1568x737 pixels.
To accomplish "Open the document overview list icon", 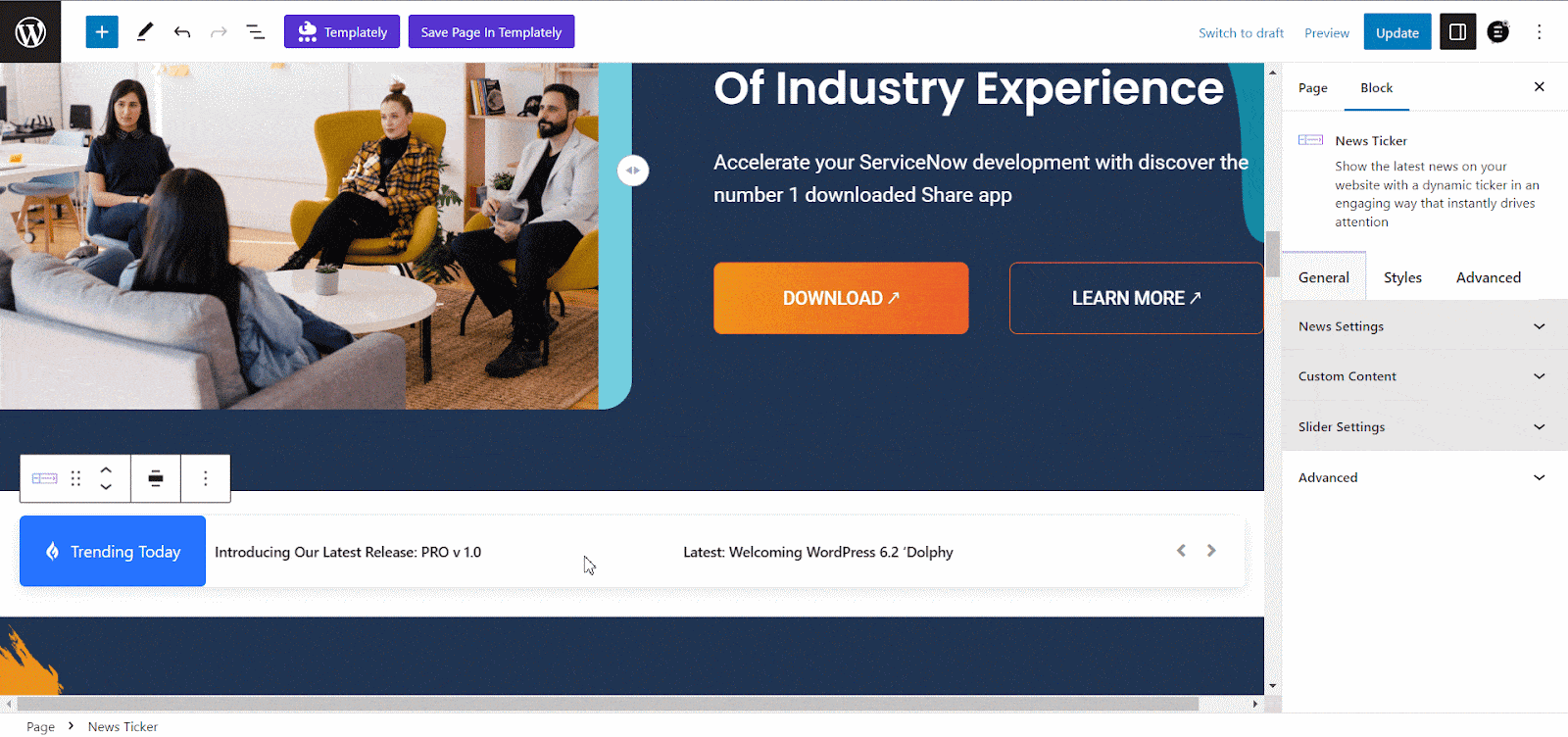I will [256, 32].
